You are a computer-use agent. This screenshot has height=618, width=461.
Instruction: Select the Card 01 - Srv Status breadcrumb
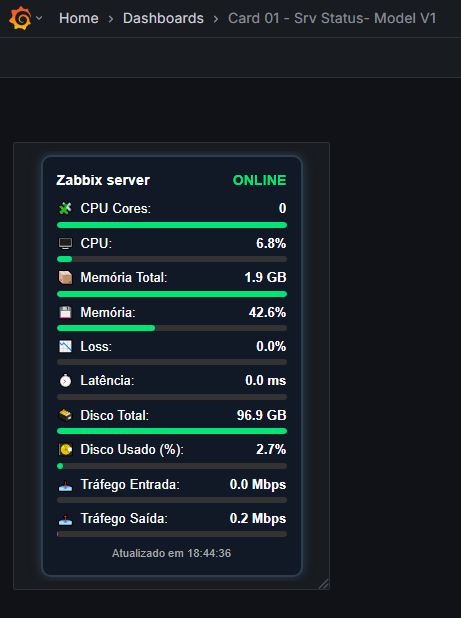332,18
